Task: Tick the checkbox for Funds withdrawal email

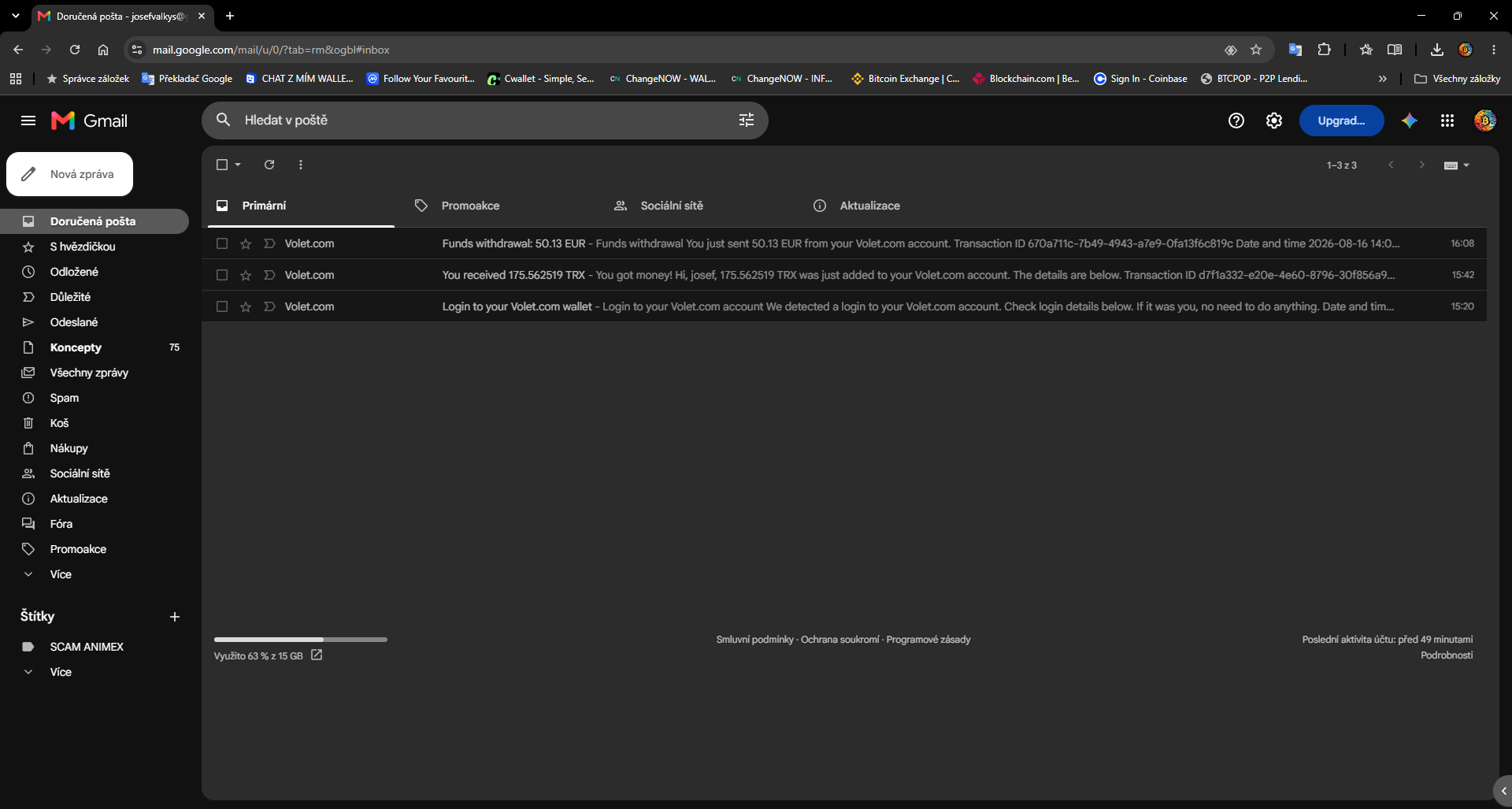Action: coord(222,243)
